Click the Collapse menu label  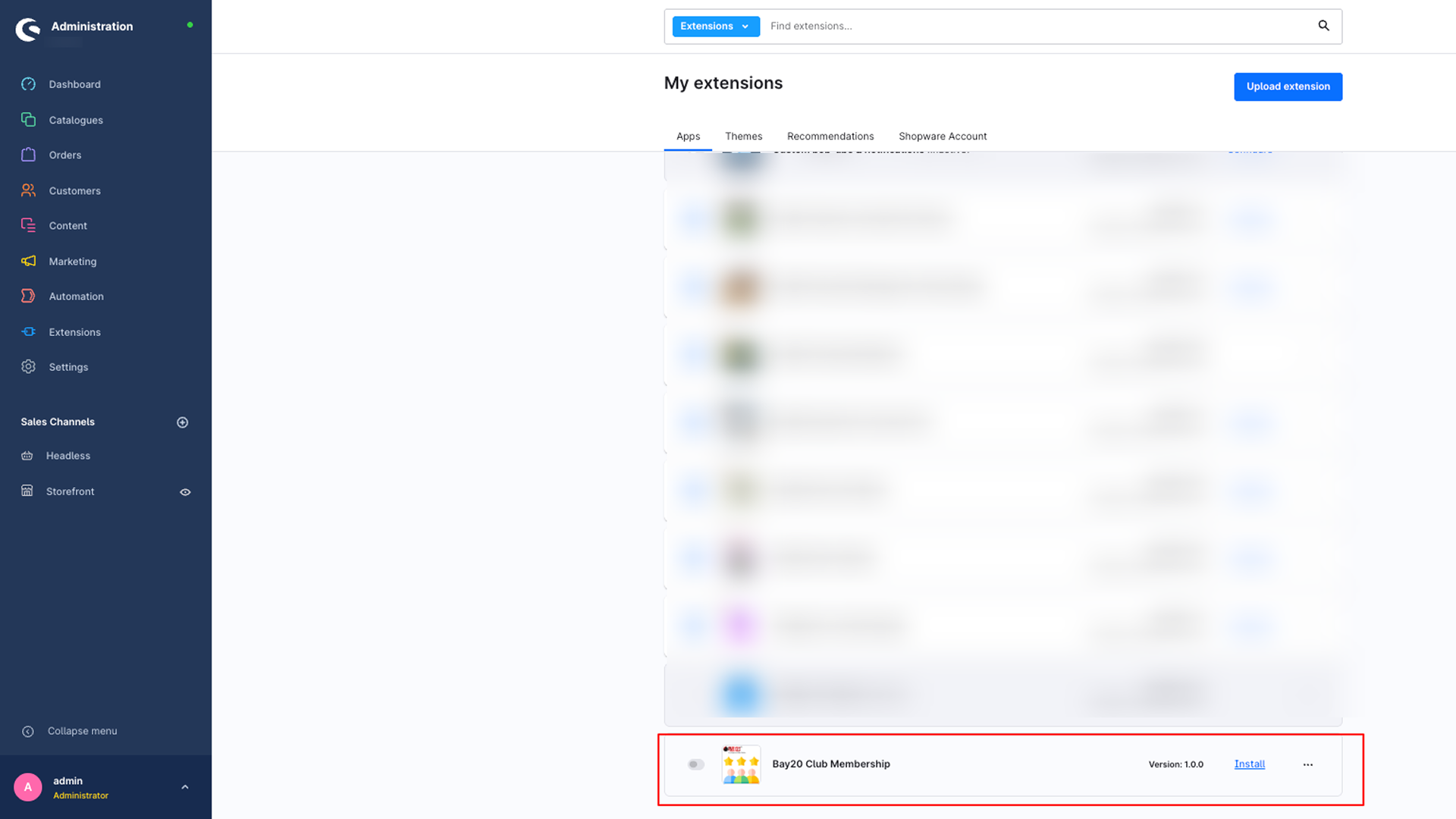pos(82,731)
